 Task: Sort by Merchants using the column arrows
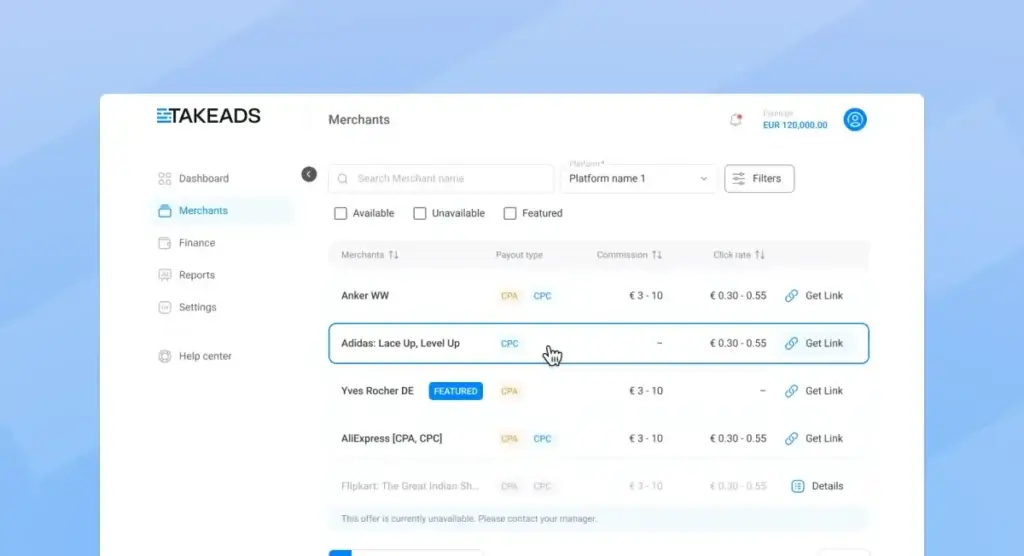(x=393, y=255)
